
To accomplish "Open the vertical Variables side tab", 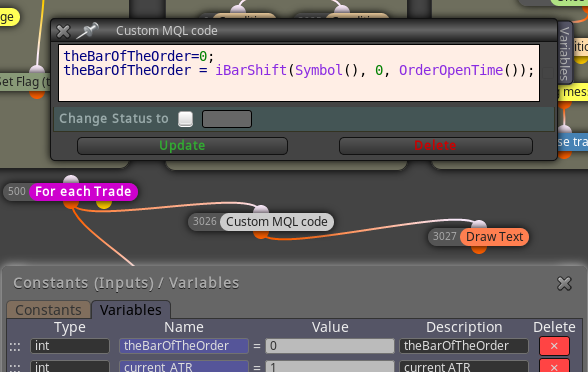I will [565, 53].
